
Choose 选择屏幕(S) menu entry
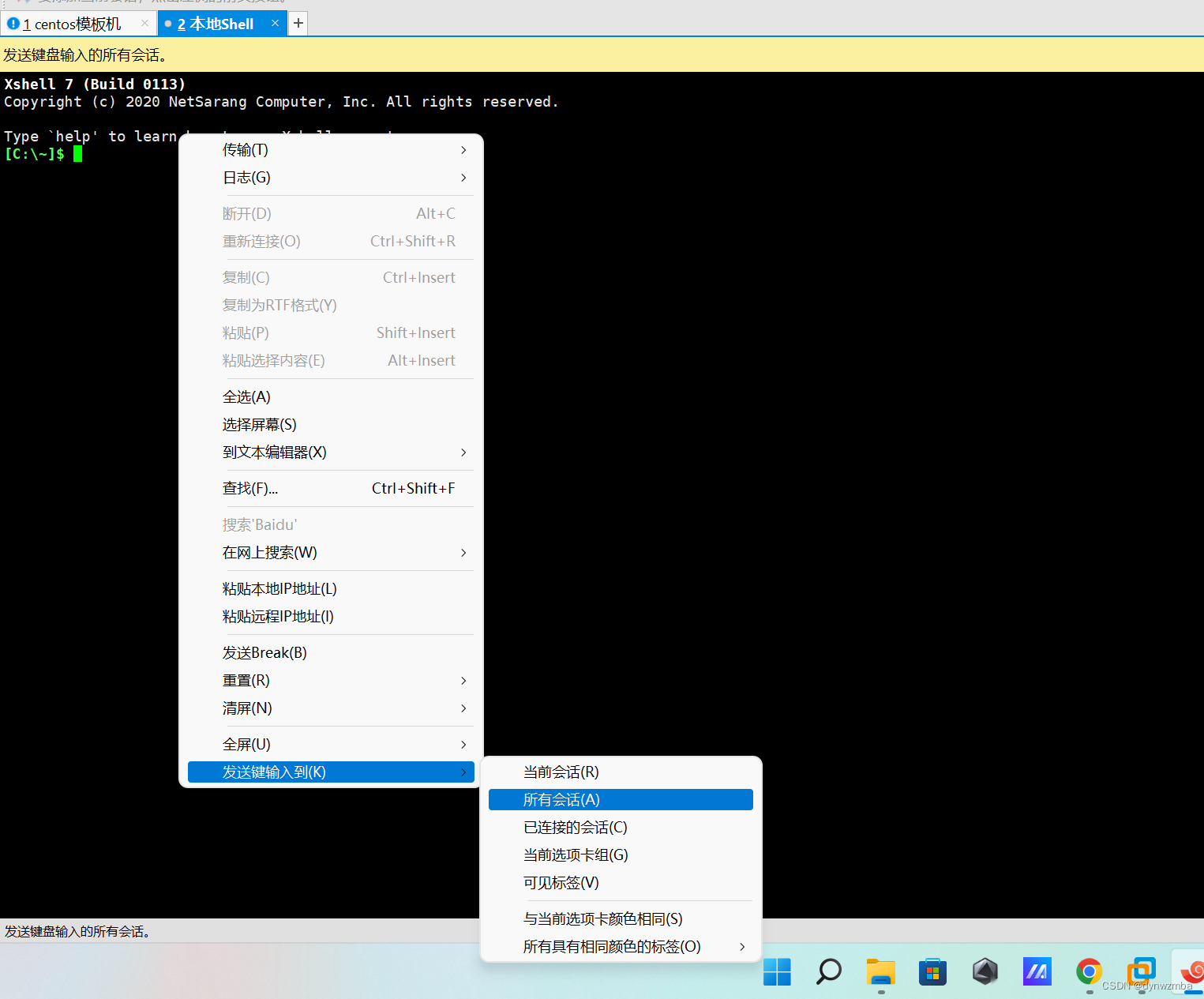point(331,425)
